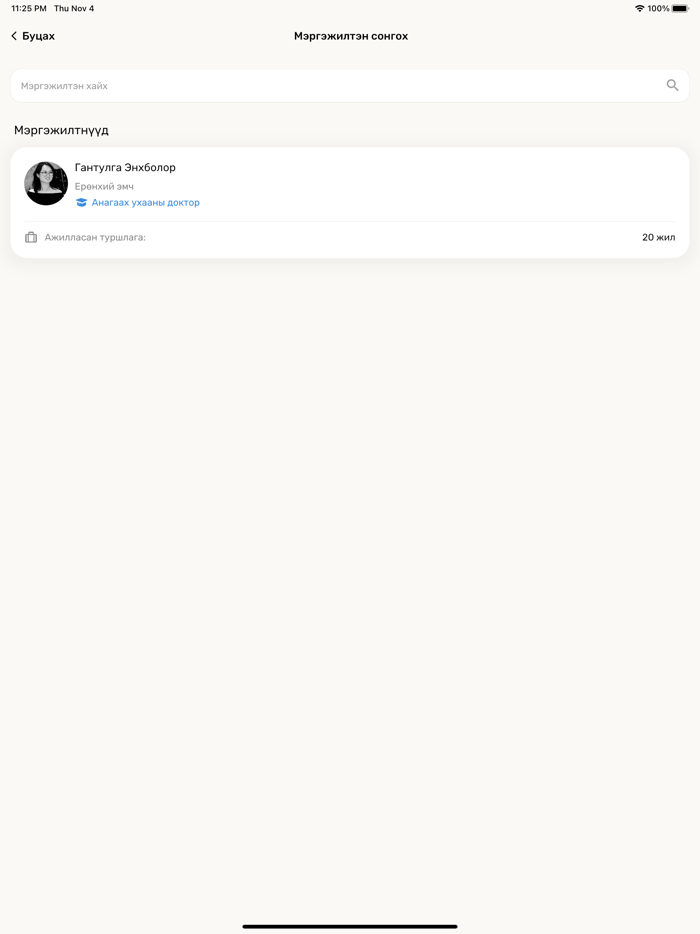This screenshot has height=934, width=700.
Task: Open the "Анагаах ухааны доктор" degree link
Action: coord(145,203)
